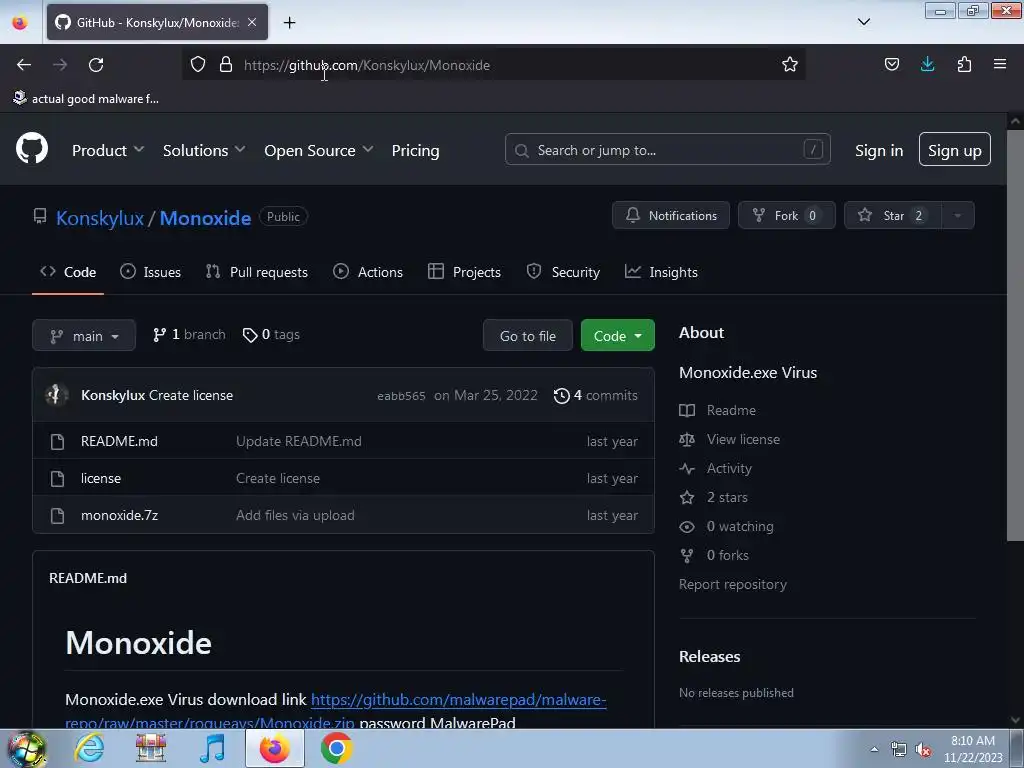Expand the Solutions menu

click(204, 150)
